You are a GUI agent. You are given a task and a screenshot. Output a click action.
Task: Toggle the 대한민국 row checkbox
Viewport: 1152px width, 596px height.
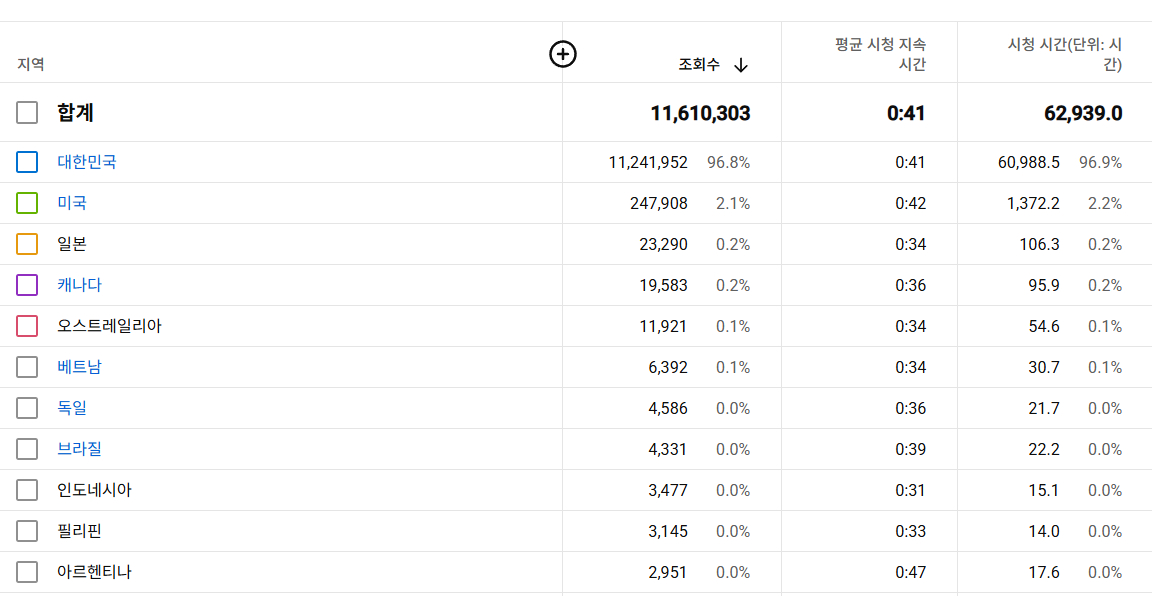click(x=27, y=162)
